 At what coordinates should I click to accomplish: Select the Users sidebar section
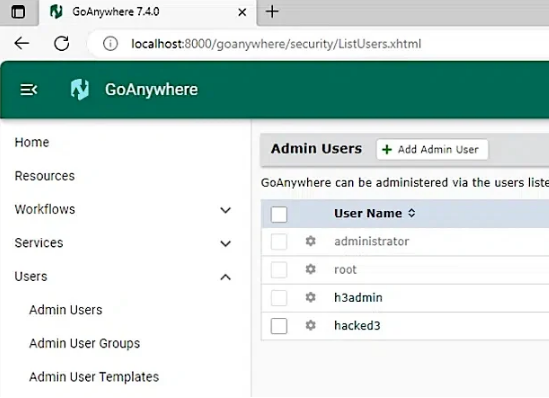point(31,277)
